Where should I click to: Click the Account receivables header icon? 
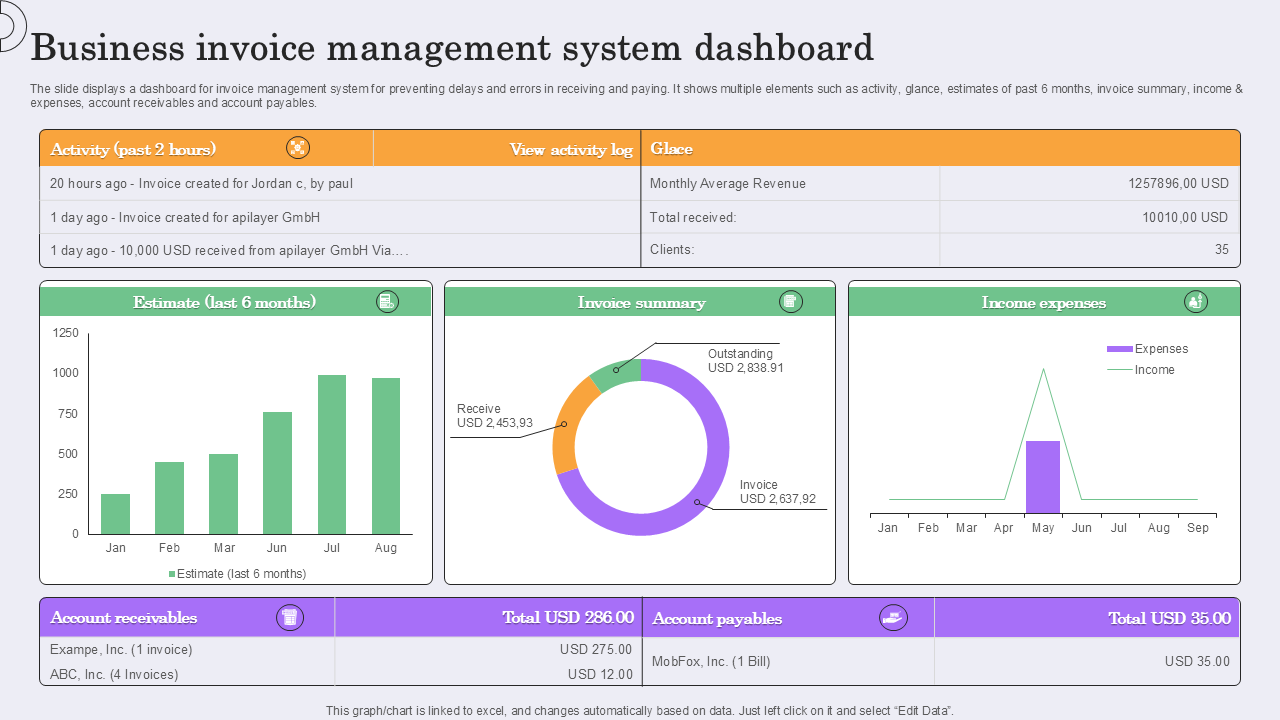pos(290,618)
